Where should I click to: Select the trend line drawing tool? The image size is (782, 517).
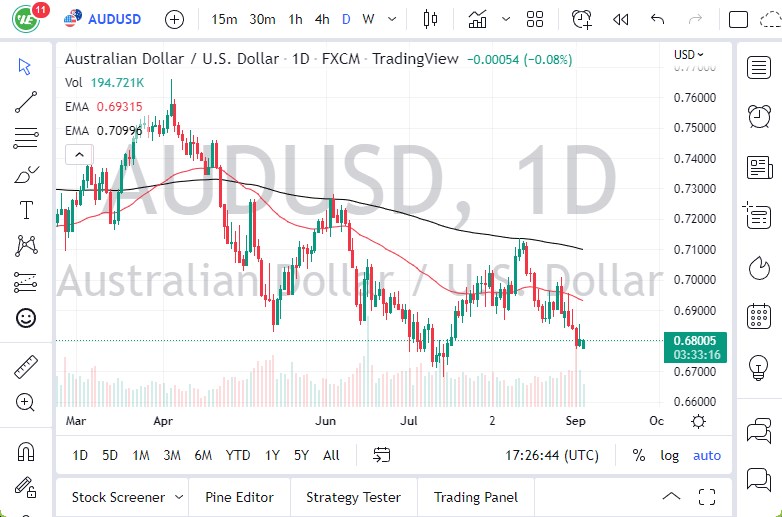click(x=26, y=100)
